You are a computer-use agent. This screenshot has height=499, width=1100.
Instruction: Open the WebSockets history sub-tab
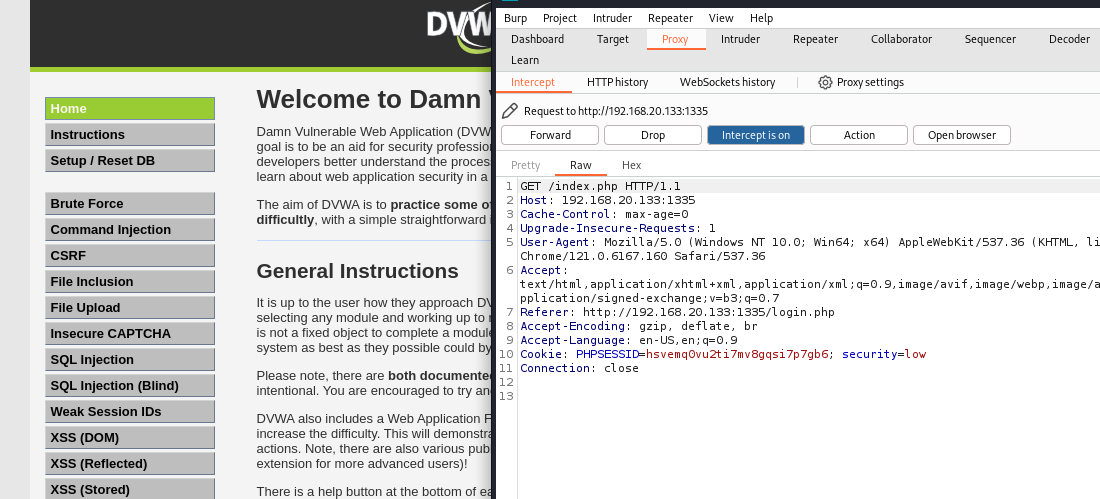727,82
